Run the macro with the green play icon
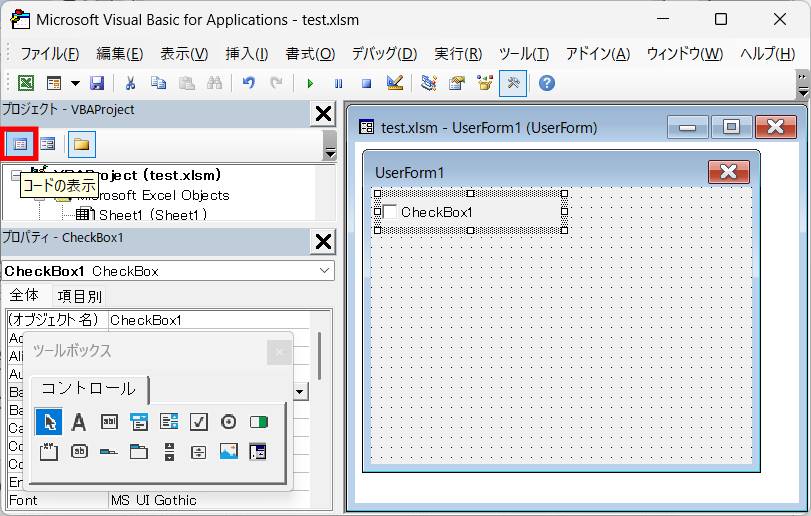The width and height of the screenshot is (811, 516). 310,83
